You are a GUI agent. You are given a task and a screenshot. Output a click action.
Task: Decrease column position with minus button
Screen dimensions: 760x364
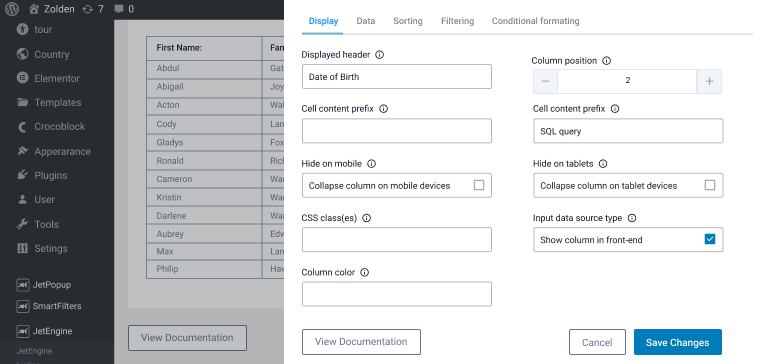tap(545, 81)
